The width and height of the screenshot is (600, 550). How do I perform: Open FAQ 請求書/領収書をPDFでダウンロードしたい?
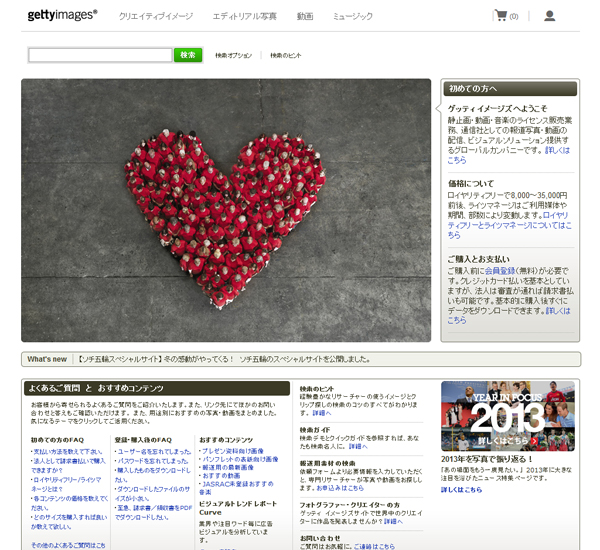click(x=153, y=512)
